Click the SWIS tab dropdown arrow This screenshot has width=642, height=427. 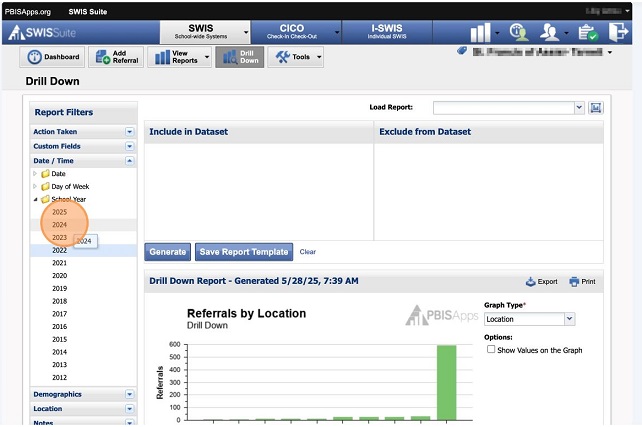coord(246,33)
